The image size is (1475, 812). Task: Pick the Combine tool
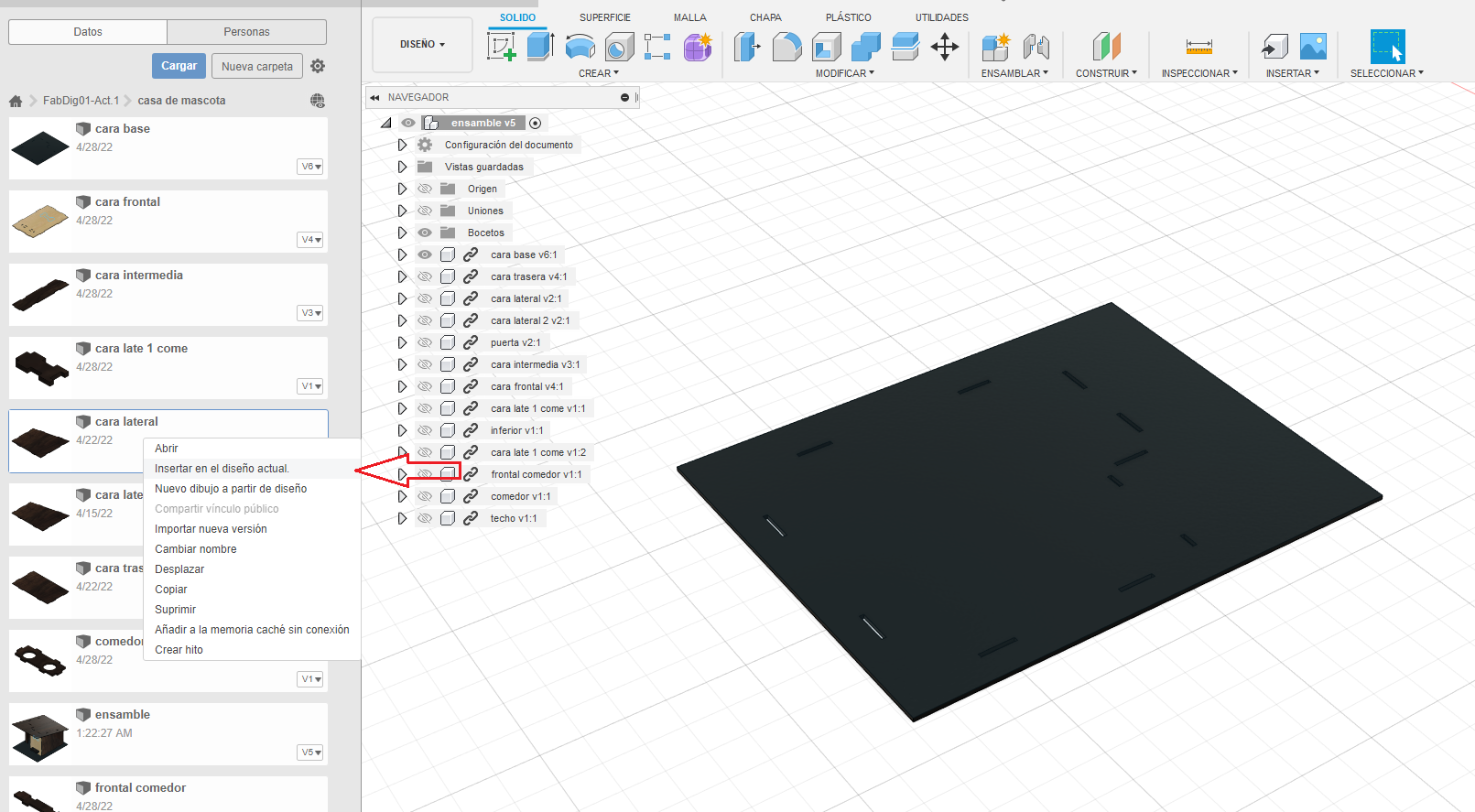click(x=865, y=46)
